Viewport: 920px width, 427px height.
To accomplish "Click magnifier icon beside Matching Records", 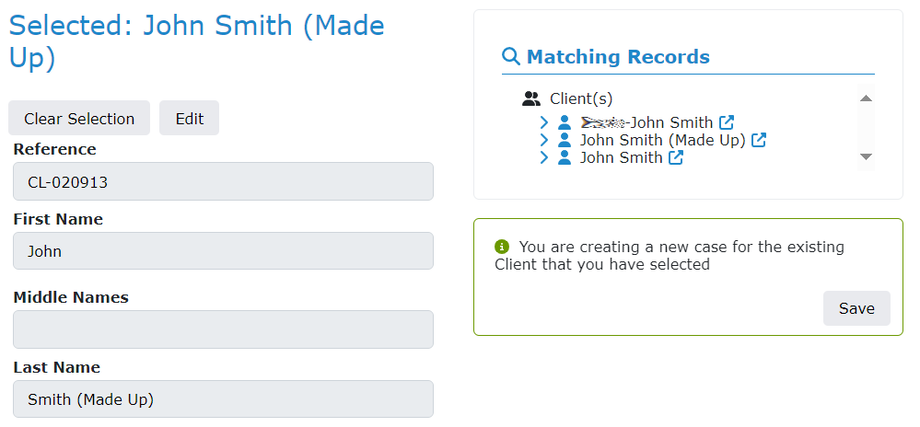I will coord(511,57).
